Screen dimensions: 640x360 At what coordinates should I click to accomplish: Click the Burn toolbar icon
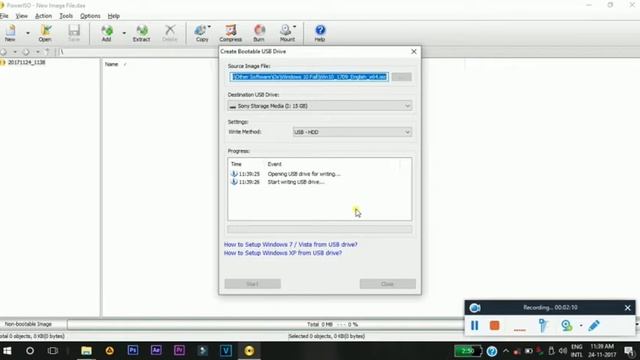(259, 33)
